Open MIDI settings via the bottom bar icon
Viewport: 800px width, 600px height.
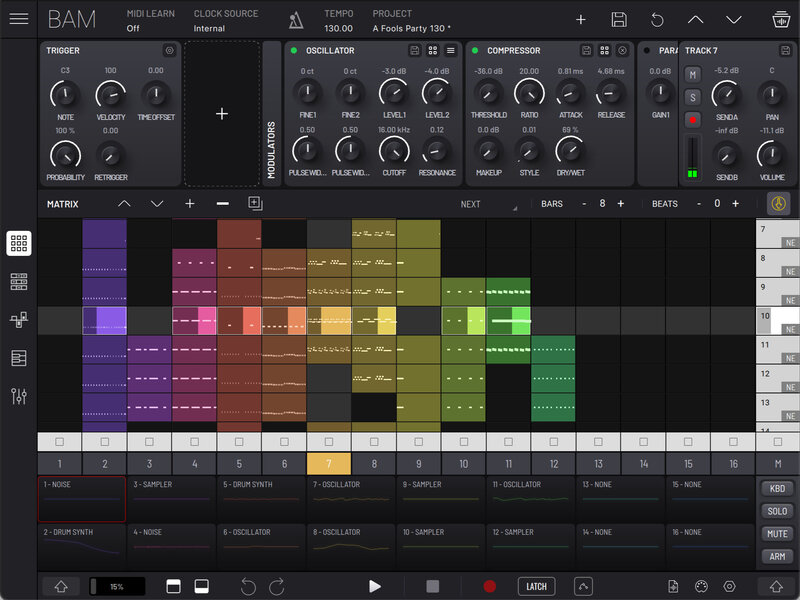tap(702, 586)
